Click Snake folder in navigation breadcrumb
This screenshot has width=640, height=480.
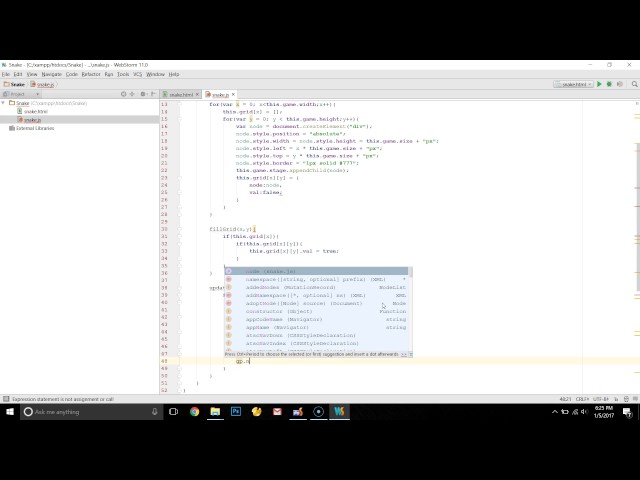(x=14, y=84)
